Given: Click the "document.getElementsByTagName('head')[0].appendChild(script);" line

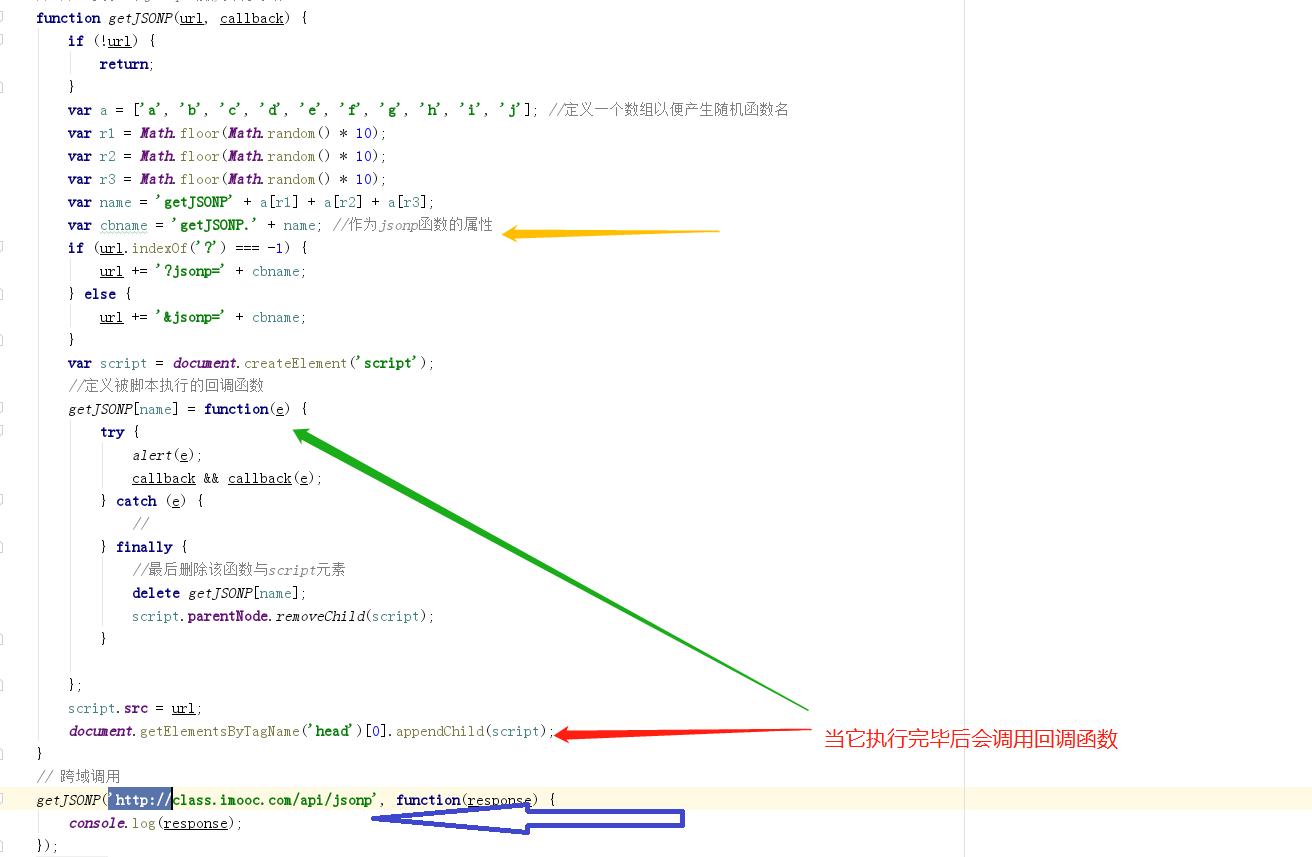Looking at the screenshot, I should point(311,731).
